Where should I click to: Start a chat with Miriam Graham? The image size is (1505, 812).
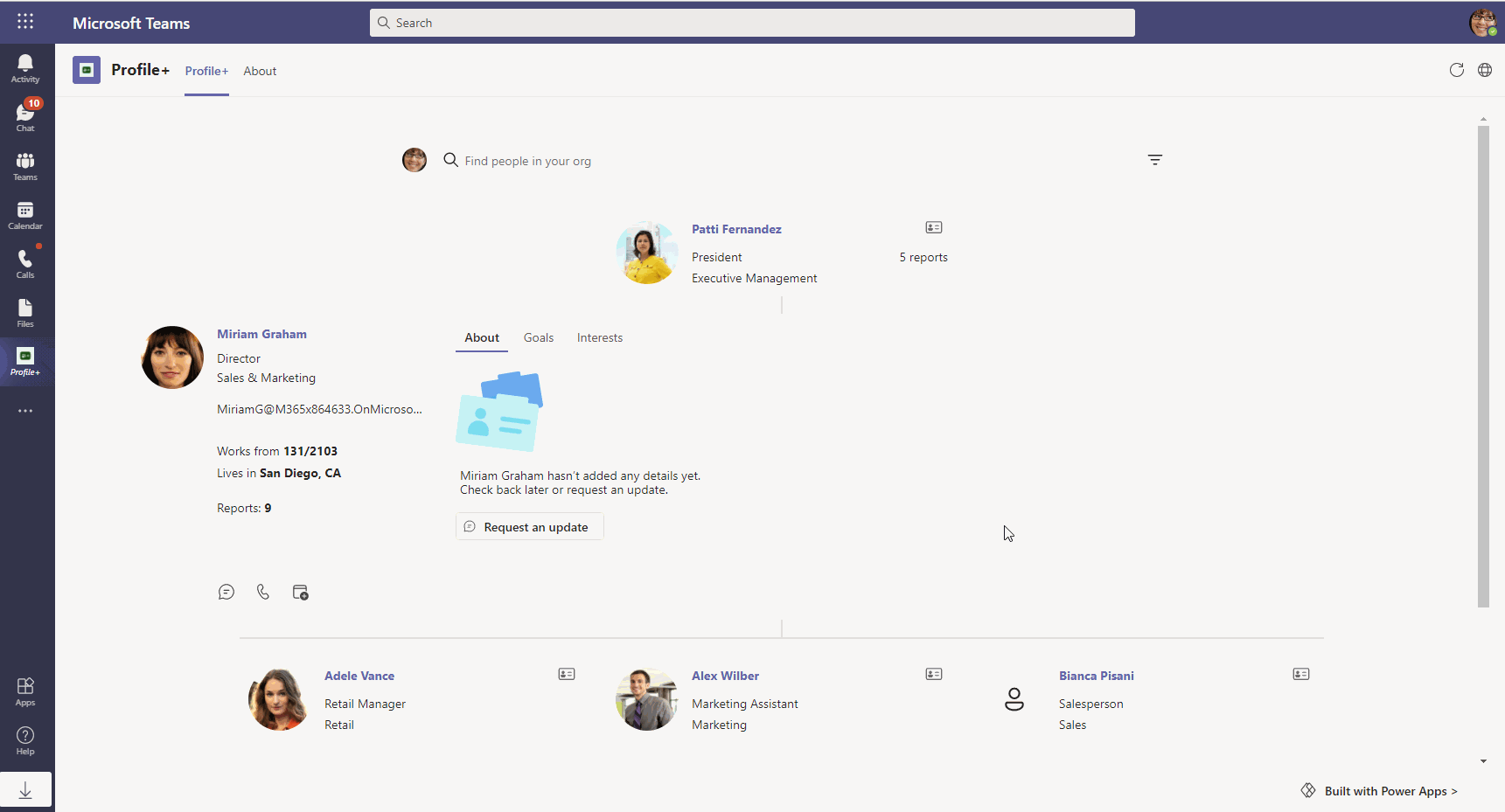(226, 593)
